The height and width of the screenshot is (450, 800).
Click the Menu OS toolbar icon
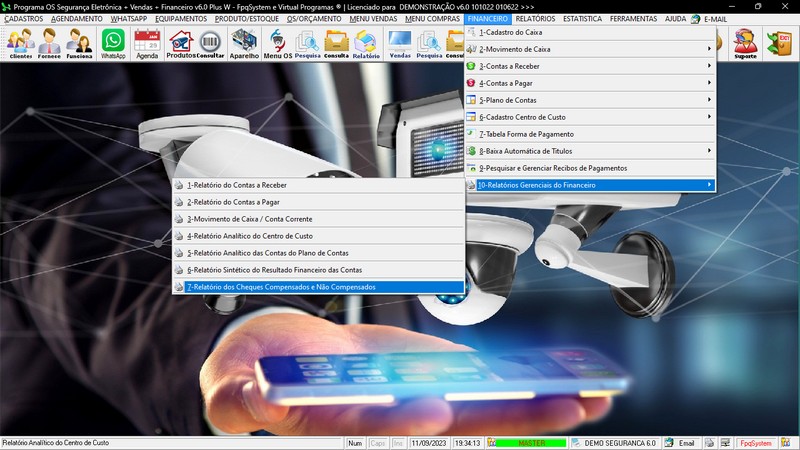point(277,43)
